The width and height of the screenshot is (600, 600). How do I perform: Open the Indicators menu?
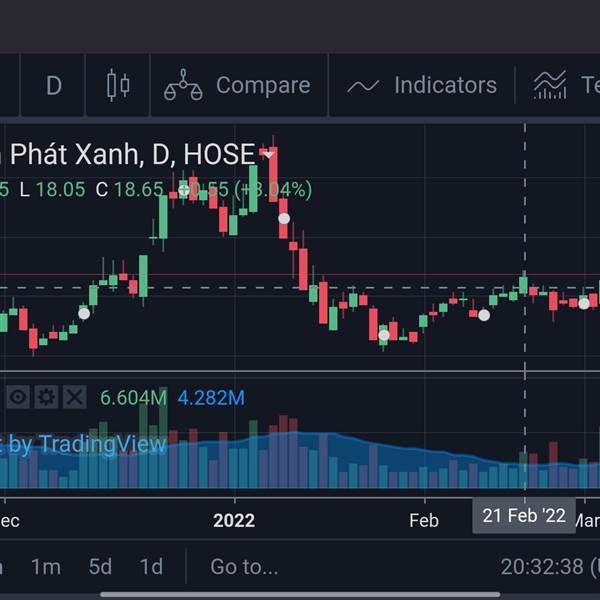tap(422, 85)
